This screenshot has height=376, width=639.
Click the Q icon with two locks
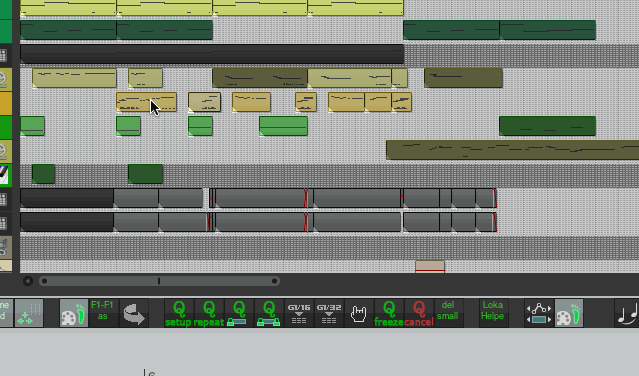click(269, 313)
